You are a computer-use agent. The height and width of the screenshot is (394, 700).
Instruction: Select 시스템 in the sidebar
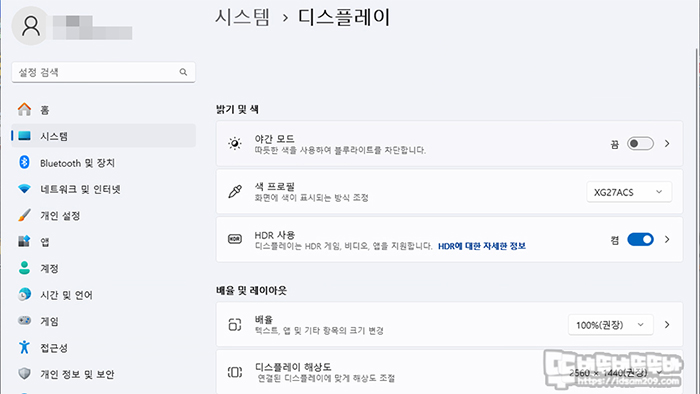click(x=103, y=136)
